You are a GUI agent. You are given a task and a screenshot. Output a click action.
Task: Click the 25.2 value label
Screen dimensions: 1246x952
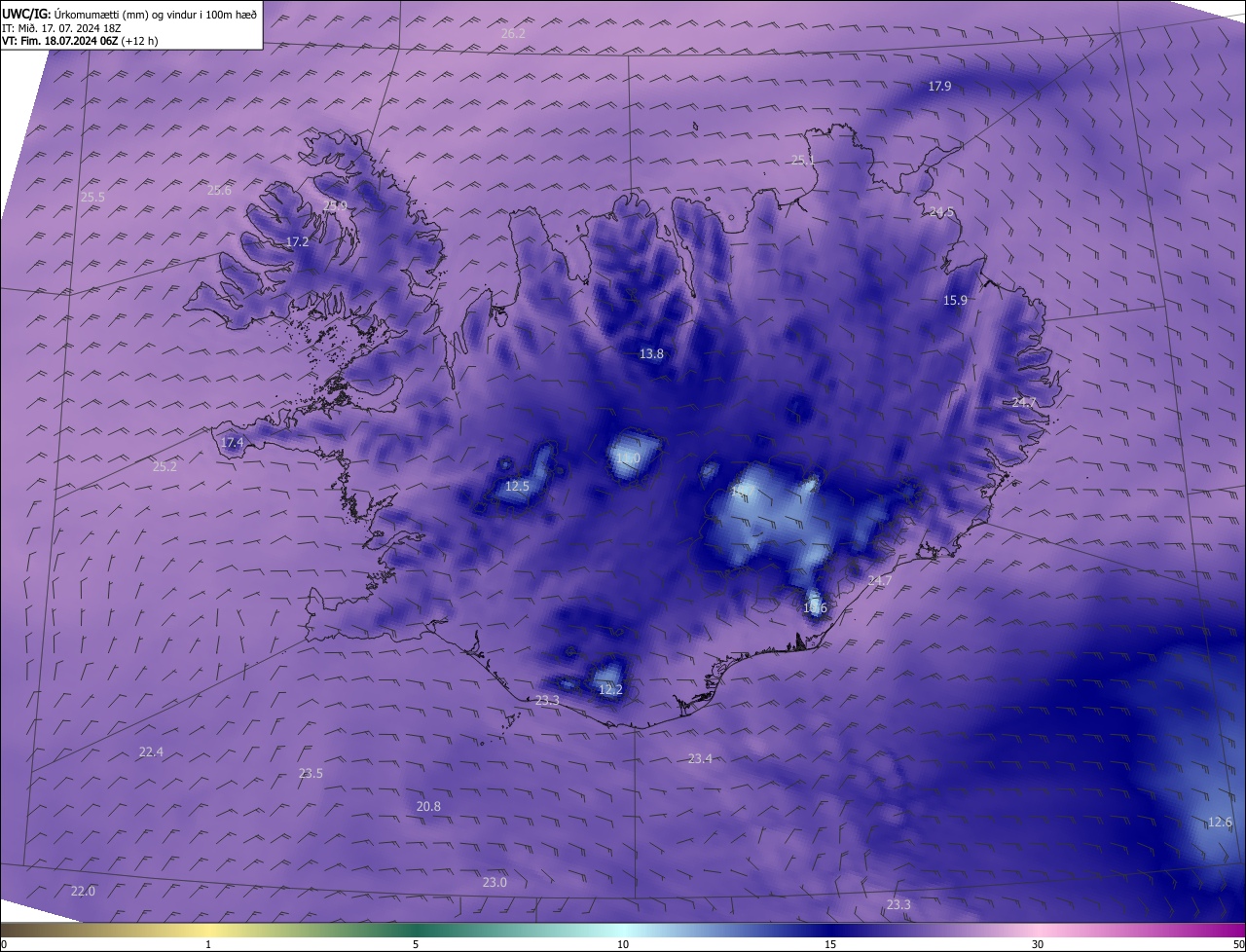click(165, 467)
